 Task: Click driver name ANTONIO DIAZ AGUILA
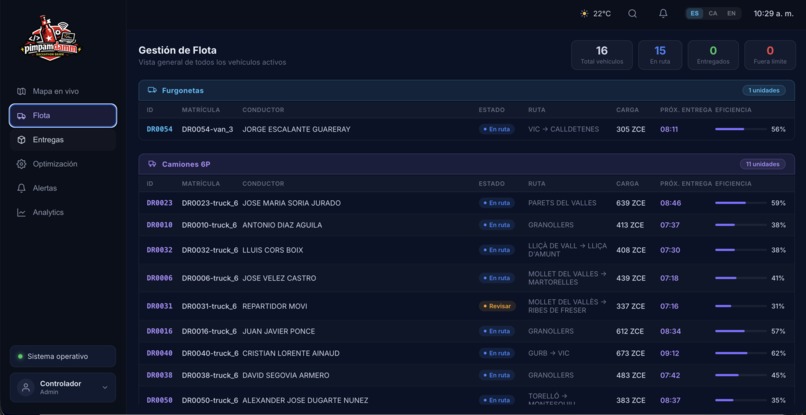point(282,225)
